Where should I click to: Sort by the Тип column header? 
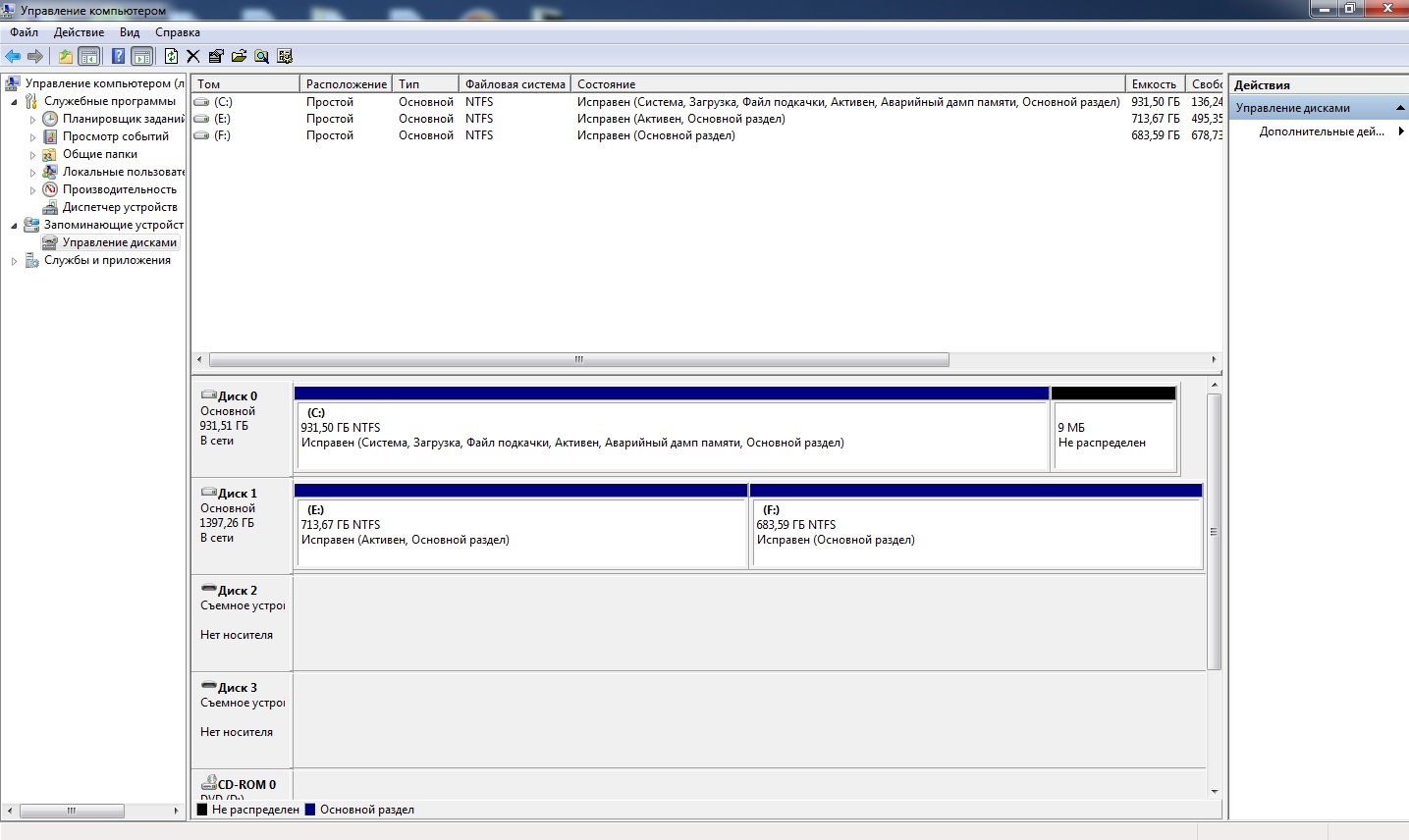click(x=426, y=84)
